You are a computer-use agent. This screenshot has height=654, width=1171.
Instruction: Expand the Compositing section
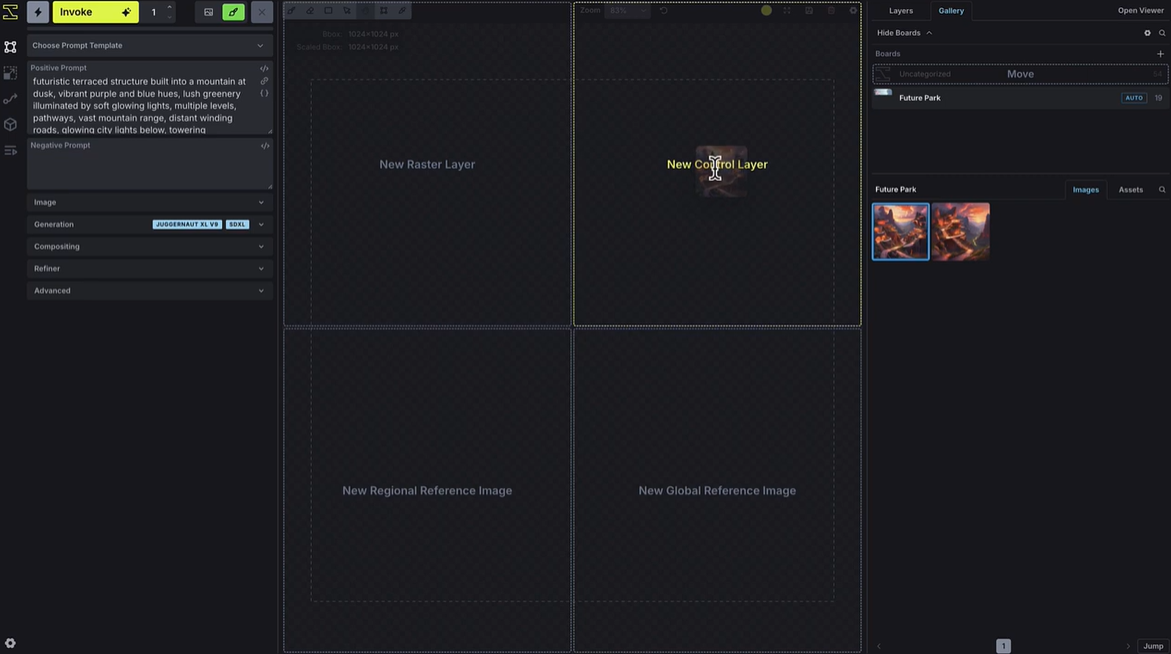(x=149, y=246)
